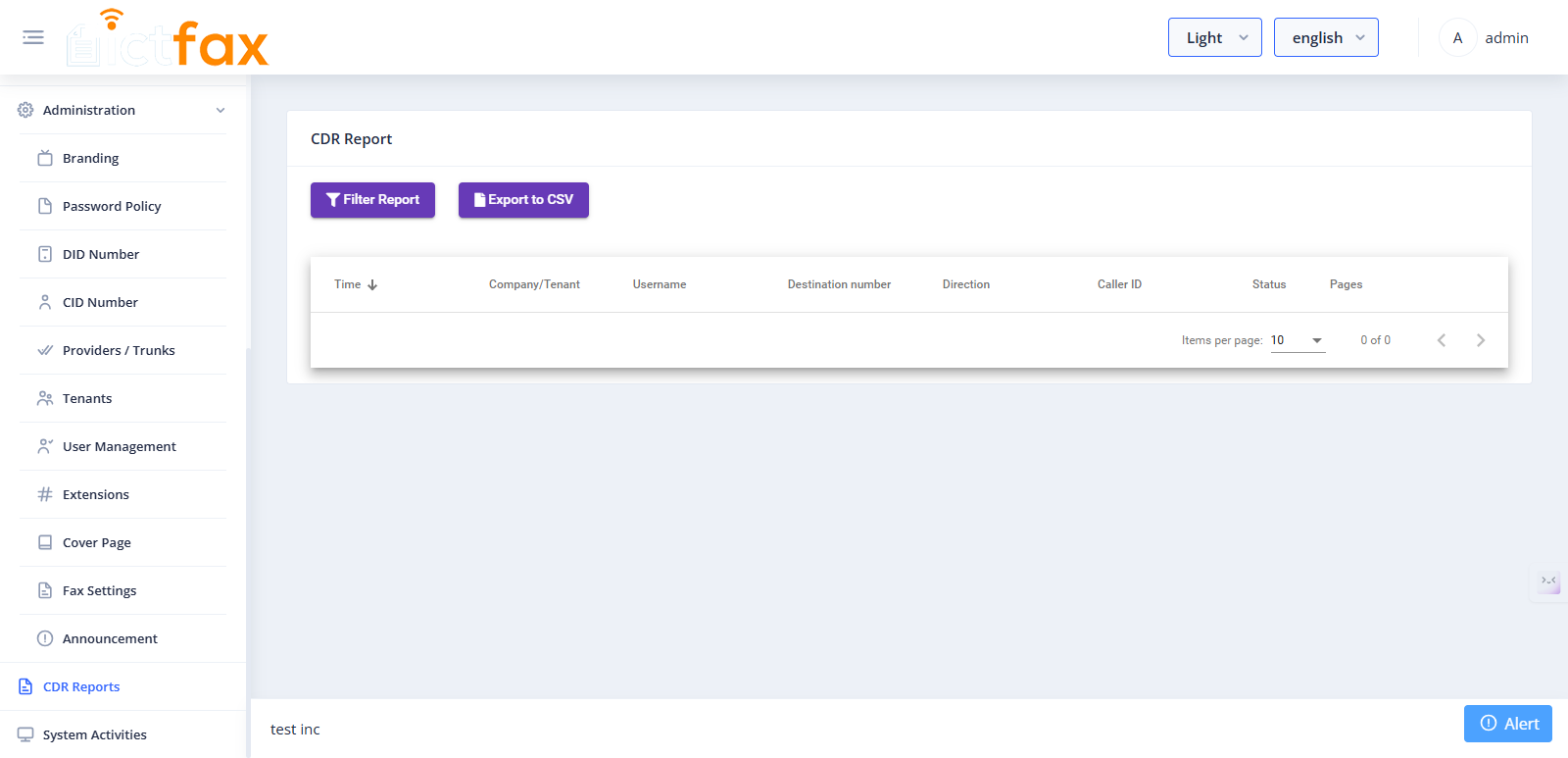This screenshot has height=758, width=1568.
Task: Click the Announcement alert icon
Action: (45, 638)
